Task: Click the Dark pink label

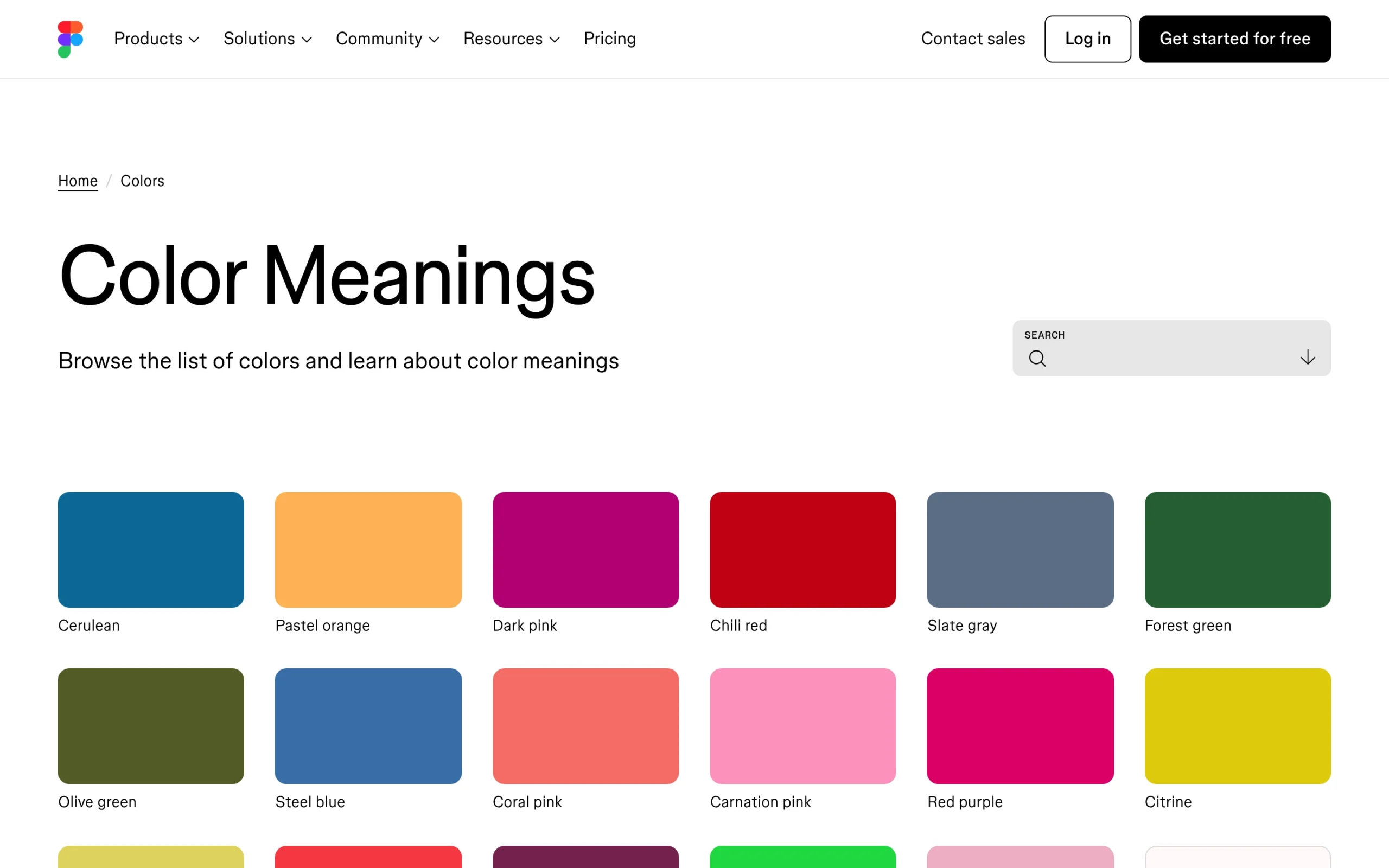Action: pos(525,625)
